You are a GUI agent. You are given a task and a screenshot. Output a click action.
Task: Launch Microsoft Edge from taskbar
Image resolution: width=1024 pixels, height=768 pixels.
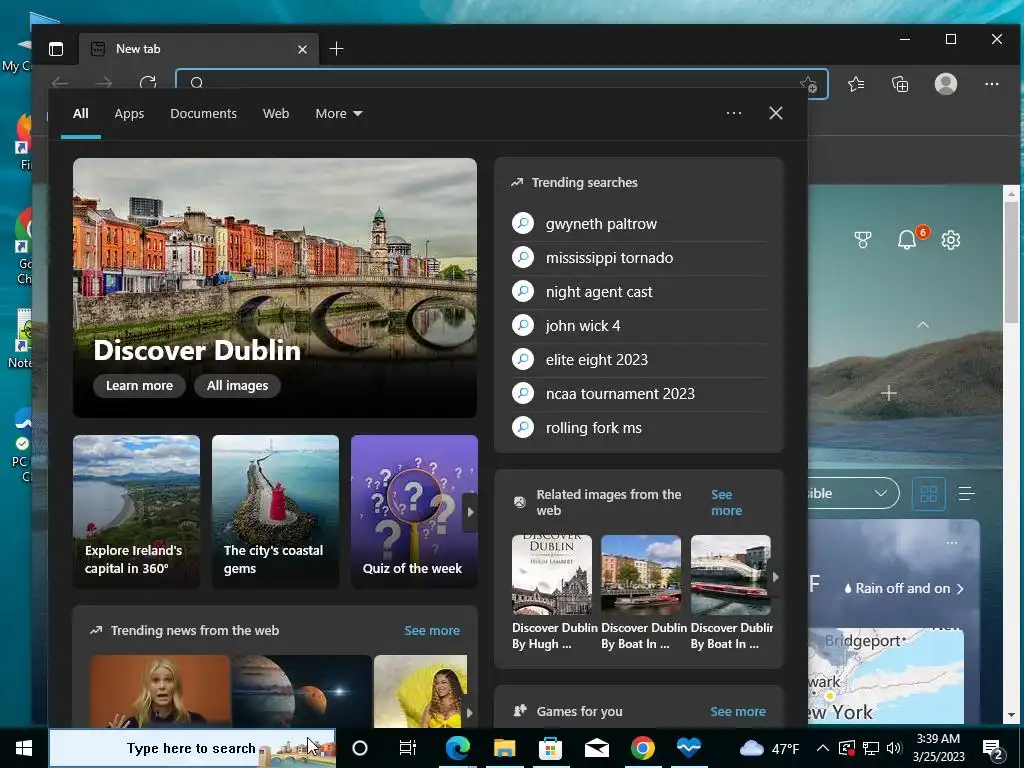[x=458, y=748]
